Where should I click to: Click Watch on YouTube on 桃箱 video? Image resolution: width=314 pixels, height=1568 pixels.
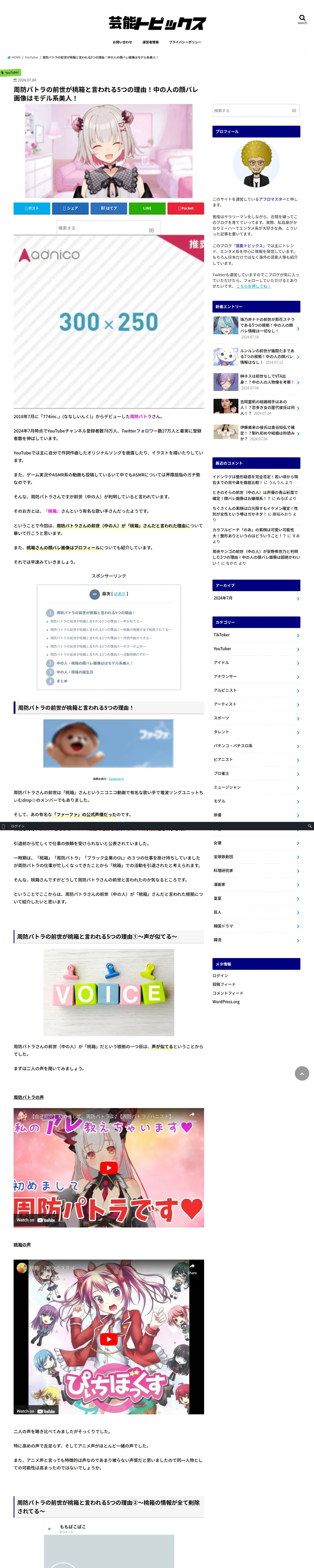(35, 1411)
